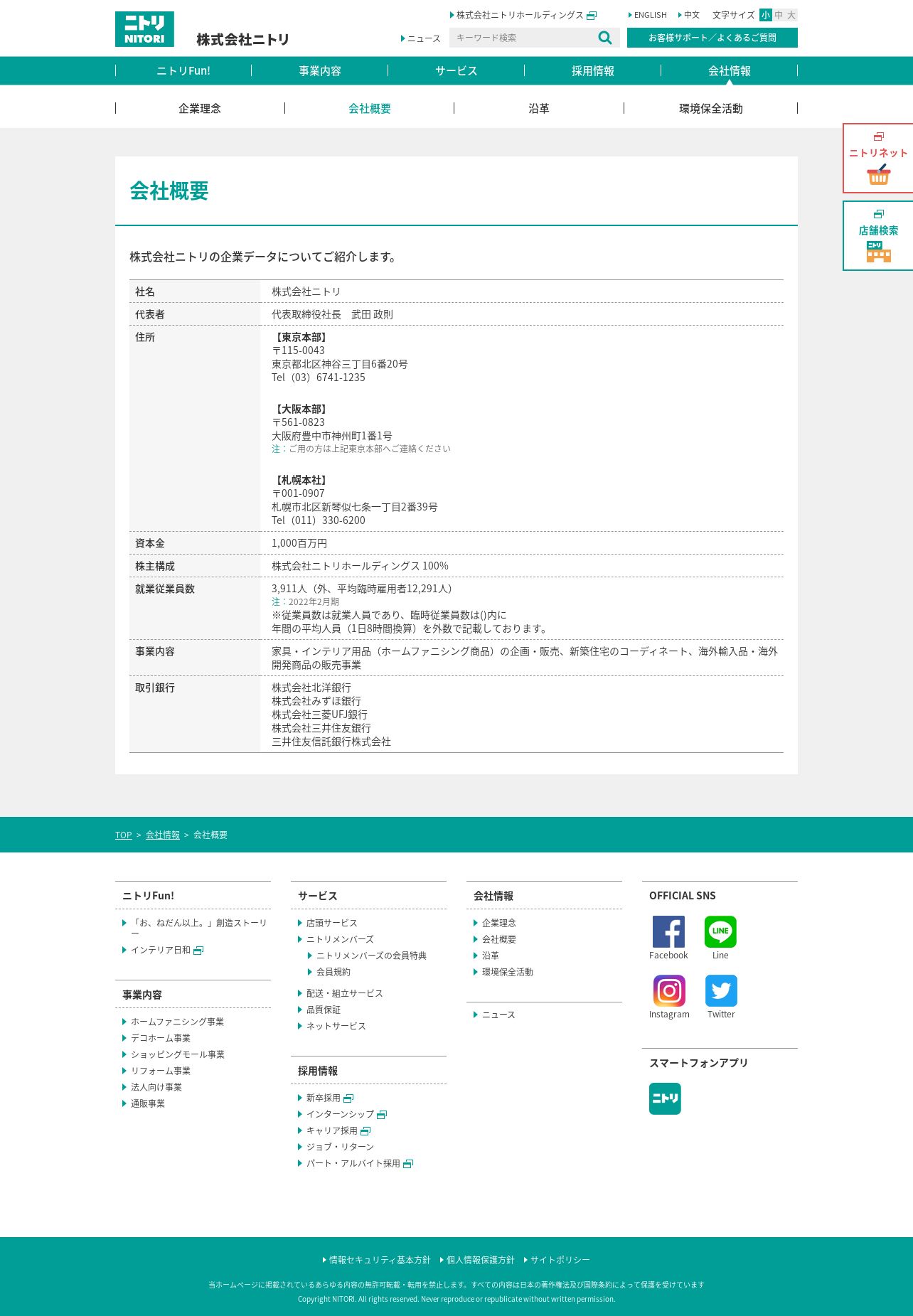
Task: Click the new-window icon above ニトリネット
Action: [879, 137]
